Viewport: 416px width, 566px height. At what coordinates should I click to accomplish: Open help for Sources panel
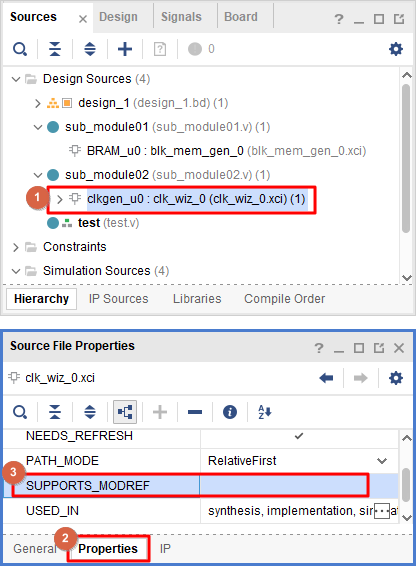pyautogui.click(x=339, y=19)
